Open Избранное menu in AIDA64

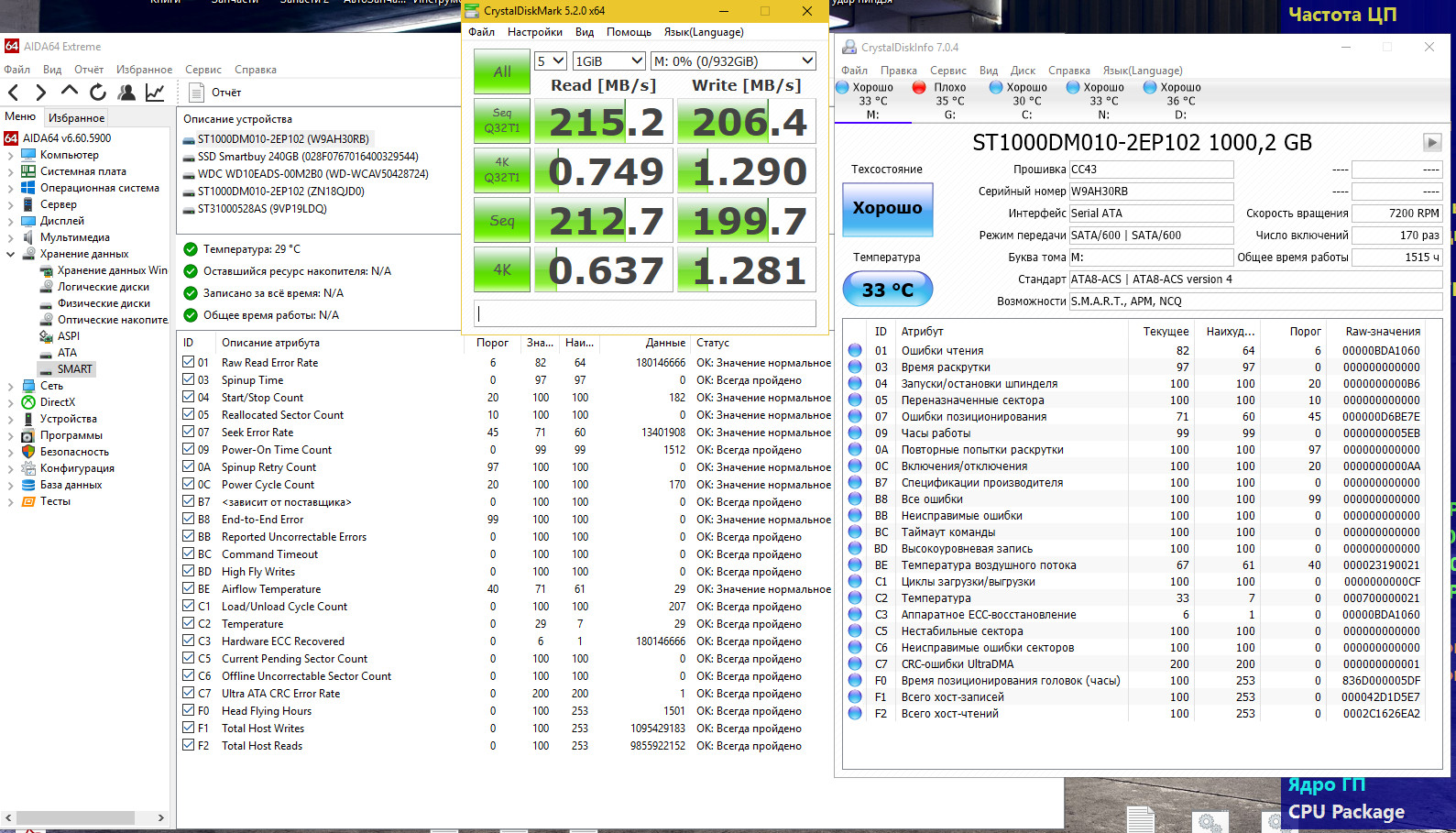coord(144,70)
